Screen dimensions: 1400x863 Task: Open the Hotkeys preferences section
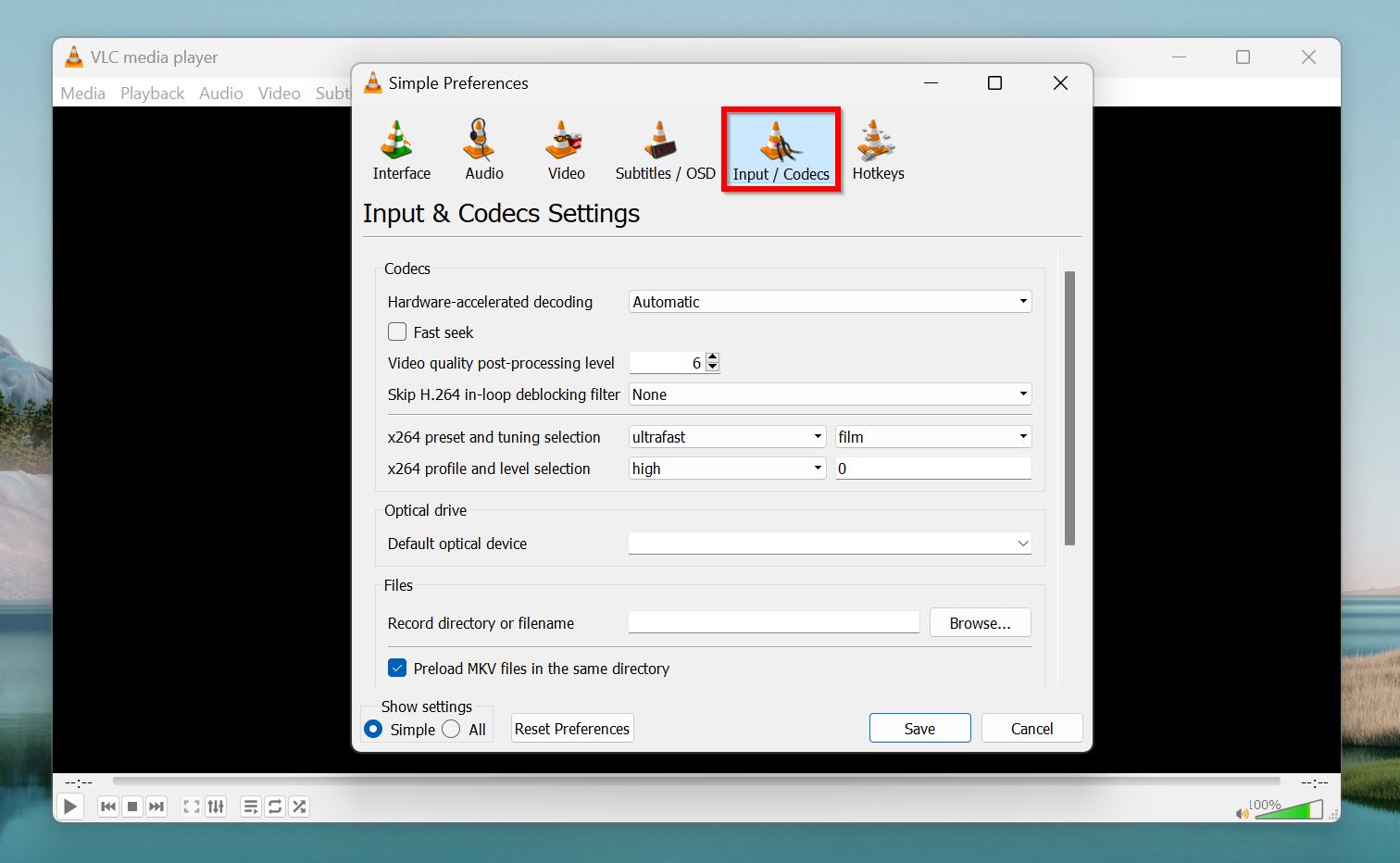[876, 148]
